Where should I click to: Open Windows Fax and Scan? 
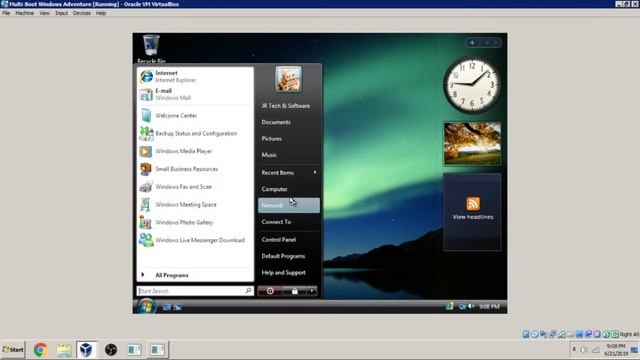click(x=195, y=187)
